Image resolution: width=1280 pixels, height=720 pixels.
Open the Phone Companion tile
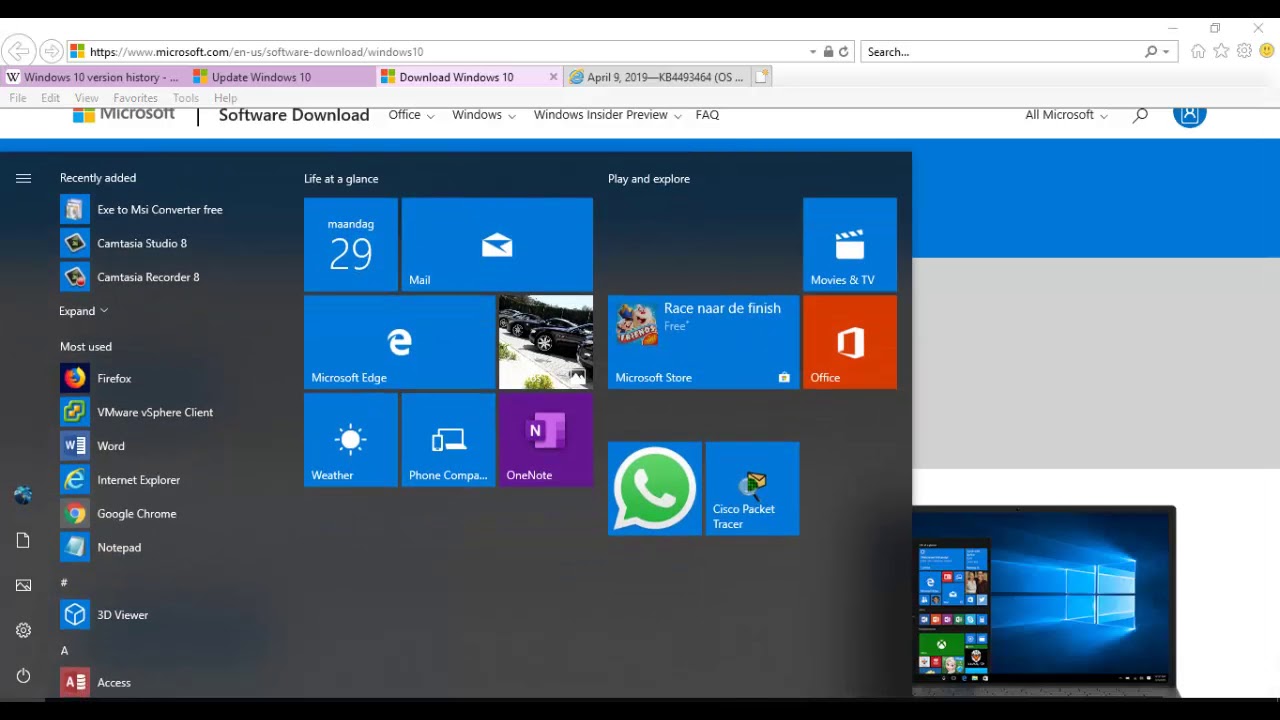[448, 440]
